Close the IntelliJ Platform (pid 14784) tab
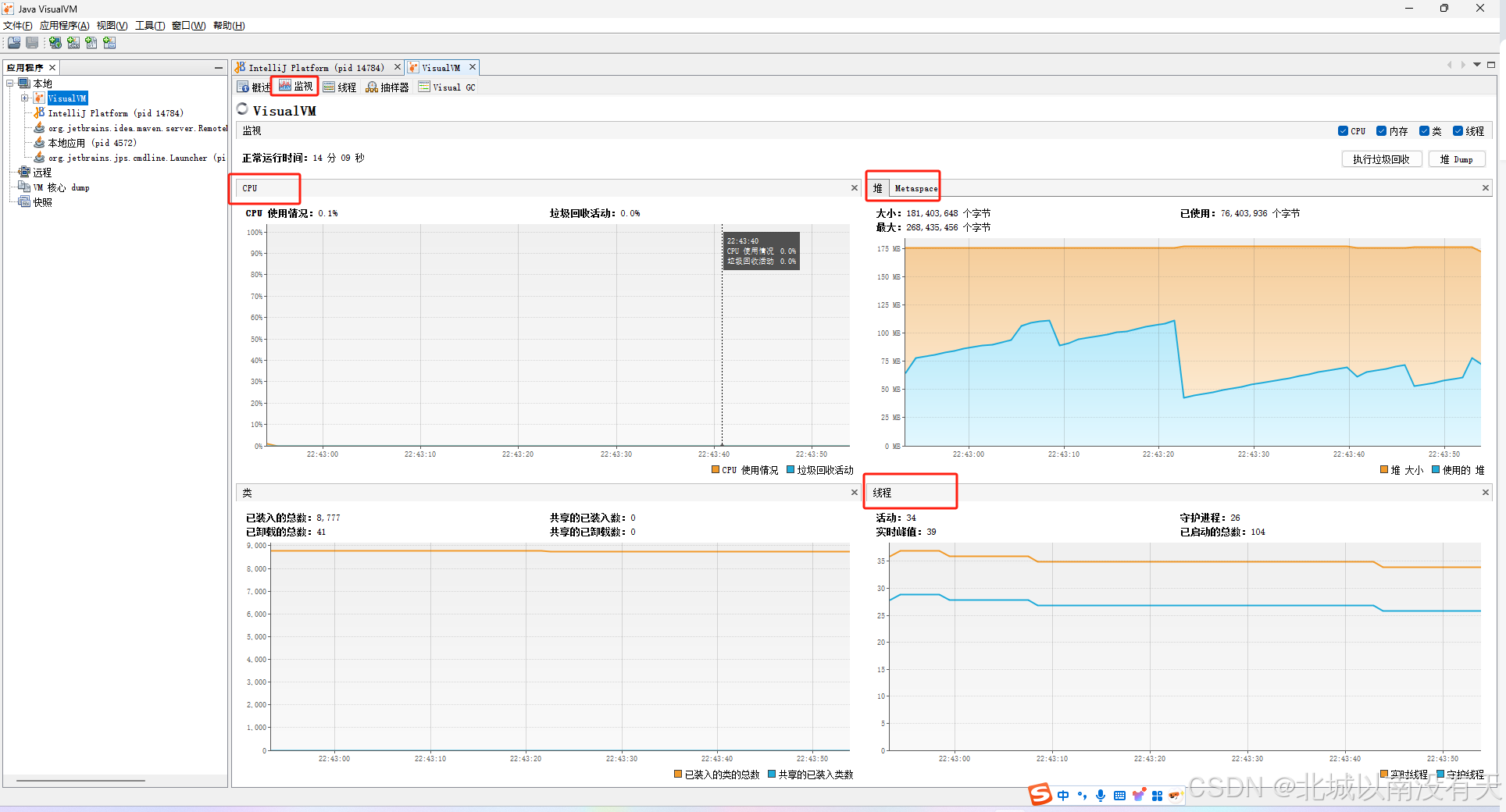The width and height of the screenshot is (1506, 812). [x=397, y=67]
